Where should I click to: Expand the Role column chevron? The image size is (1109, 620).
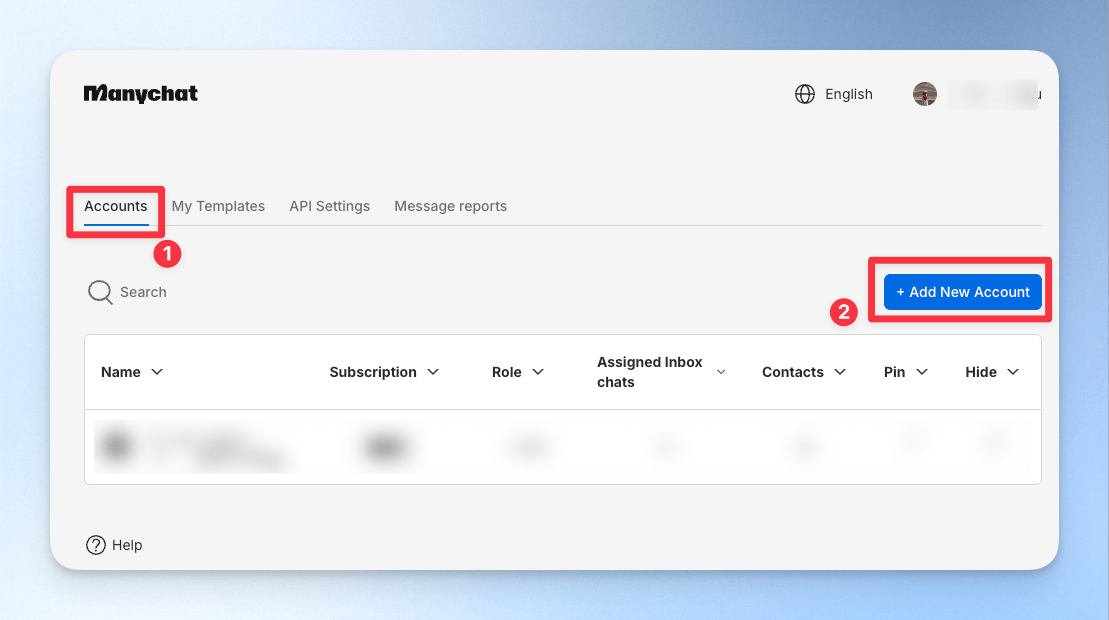[x=538, y=372]
